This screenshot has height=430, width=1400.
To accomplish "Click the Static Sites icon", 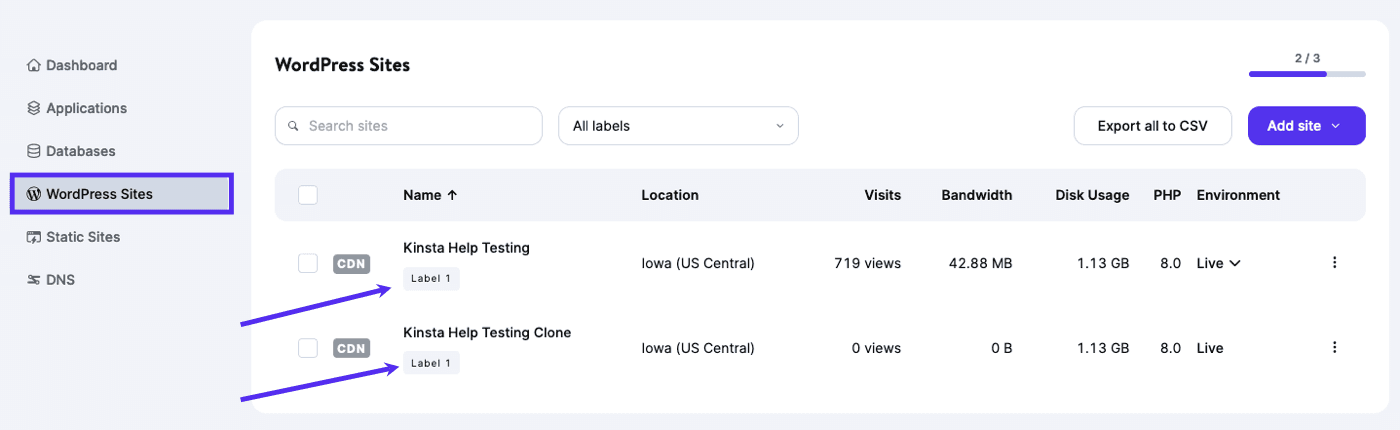I will pyautogui.click(x=33, y=237).
